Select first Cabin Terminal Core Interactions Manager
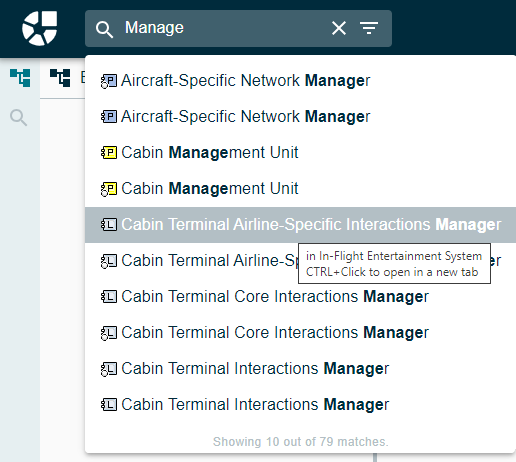Image resolution: width=516 pixels, height=462 pixels. [x=300, y=297]
